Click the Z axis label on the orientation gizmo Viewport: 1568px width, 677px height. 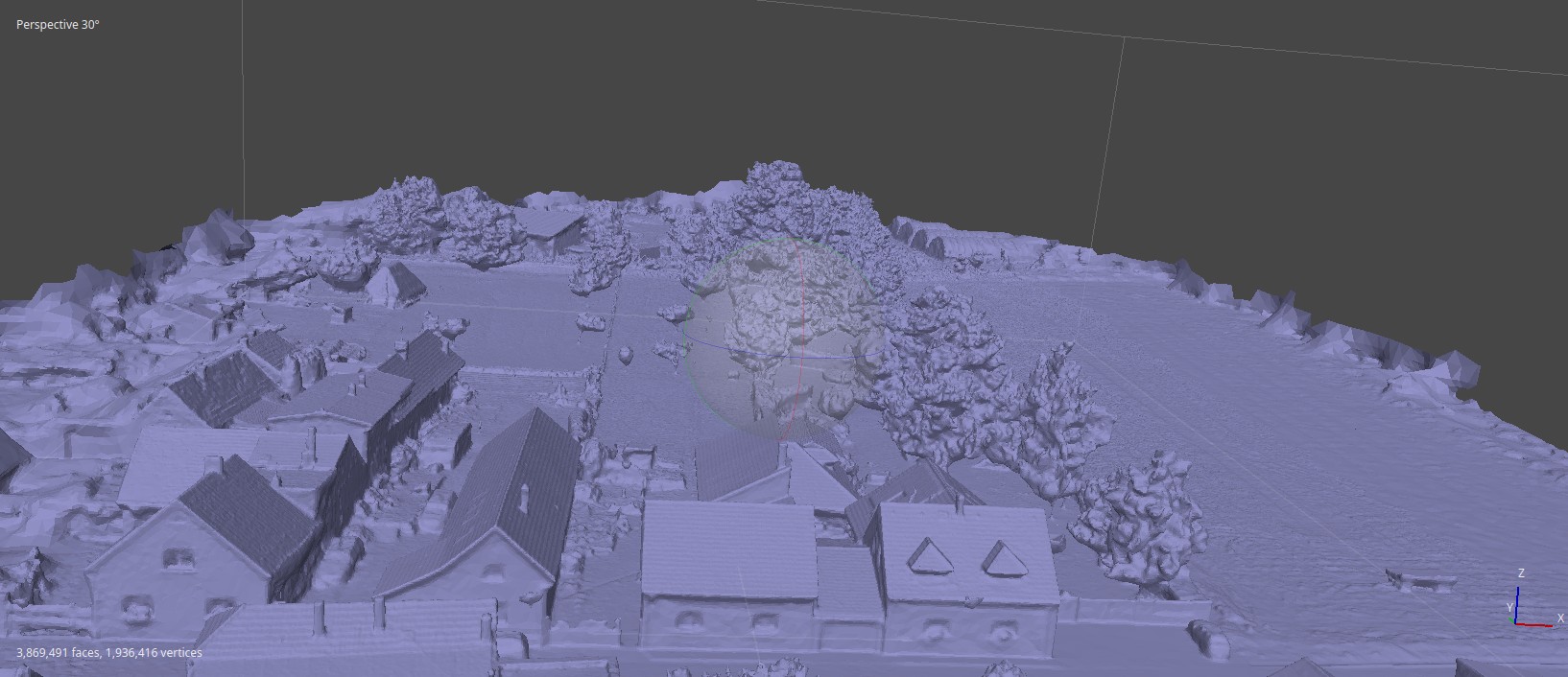point(1521,573)
